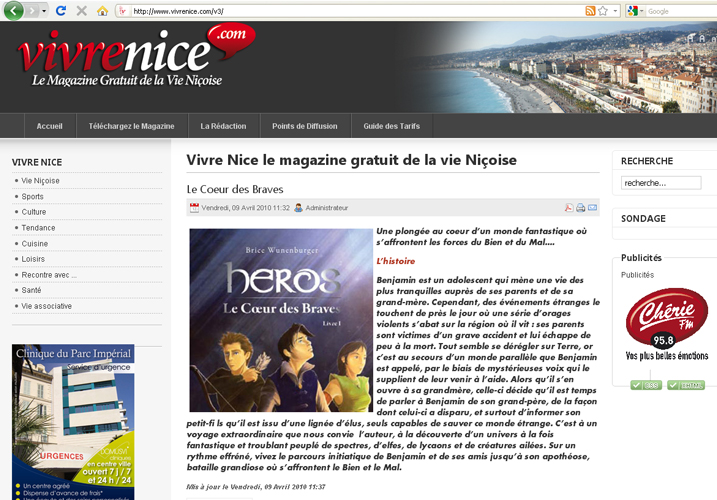
Task: Open Guide des Tarifs menu
Action: click(391, 126)
